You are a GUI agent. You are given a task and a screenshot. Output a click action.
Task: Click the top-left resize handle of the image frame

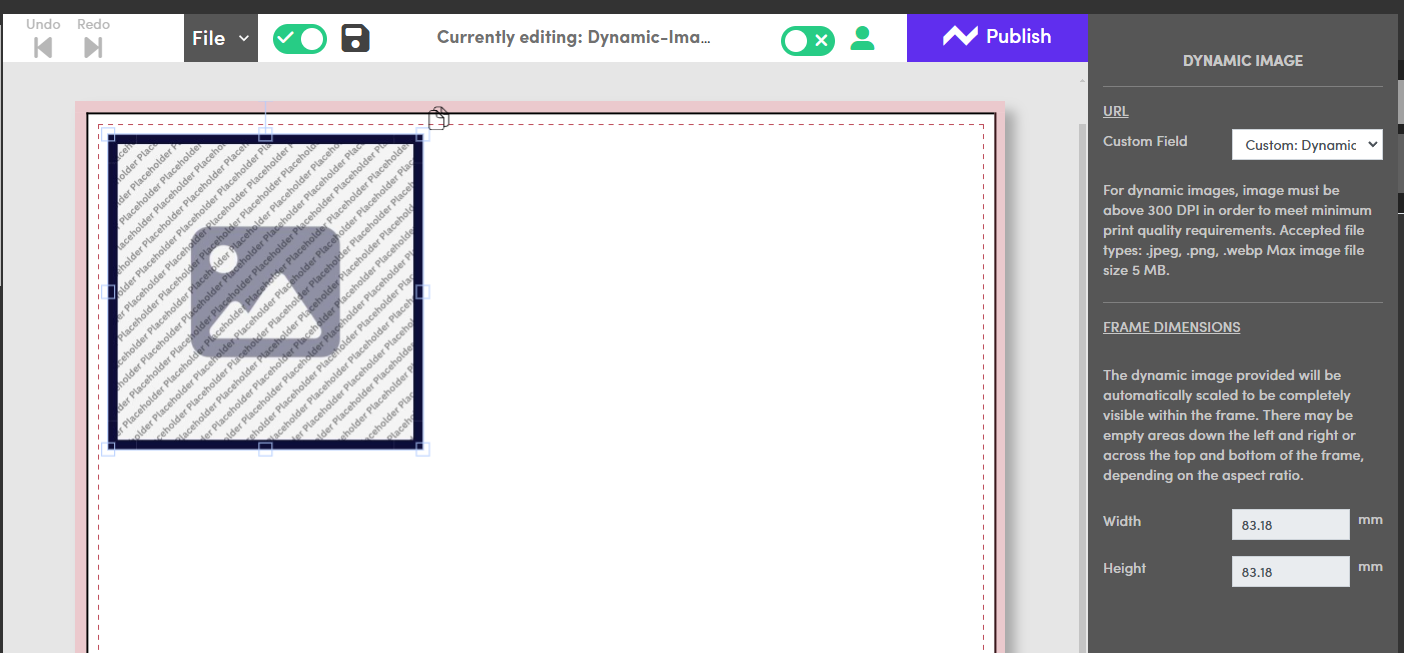tap(109, 135)
